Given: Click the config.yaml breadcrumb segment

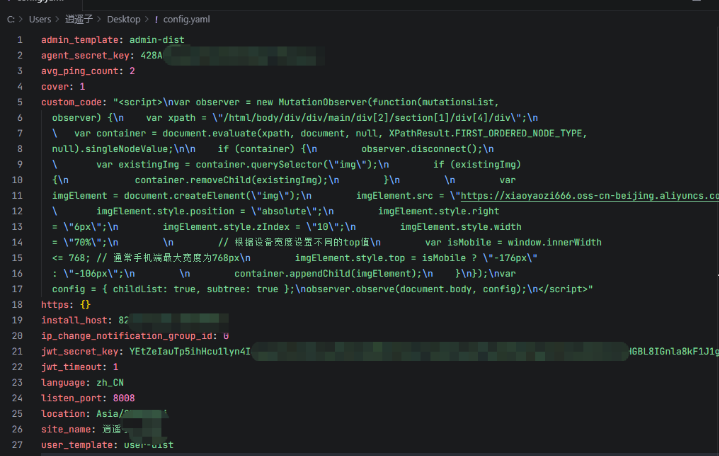Looking at the screenshot, I should pos(187,19).
